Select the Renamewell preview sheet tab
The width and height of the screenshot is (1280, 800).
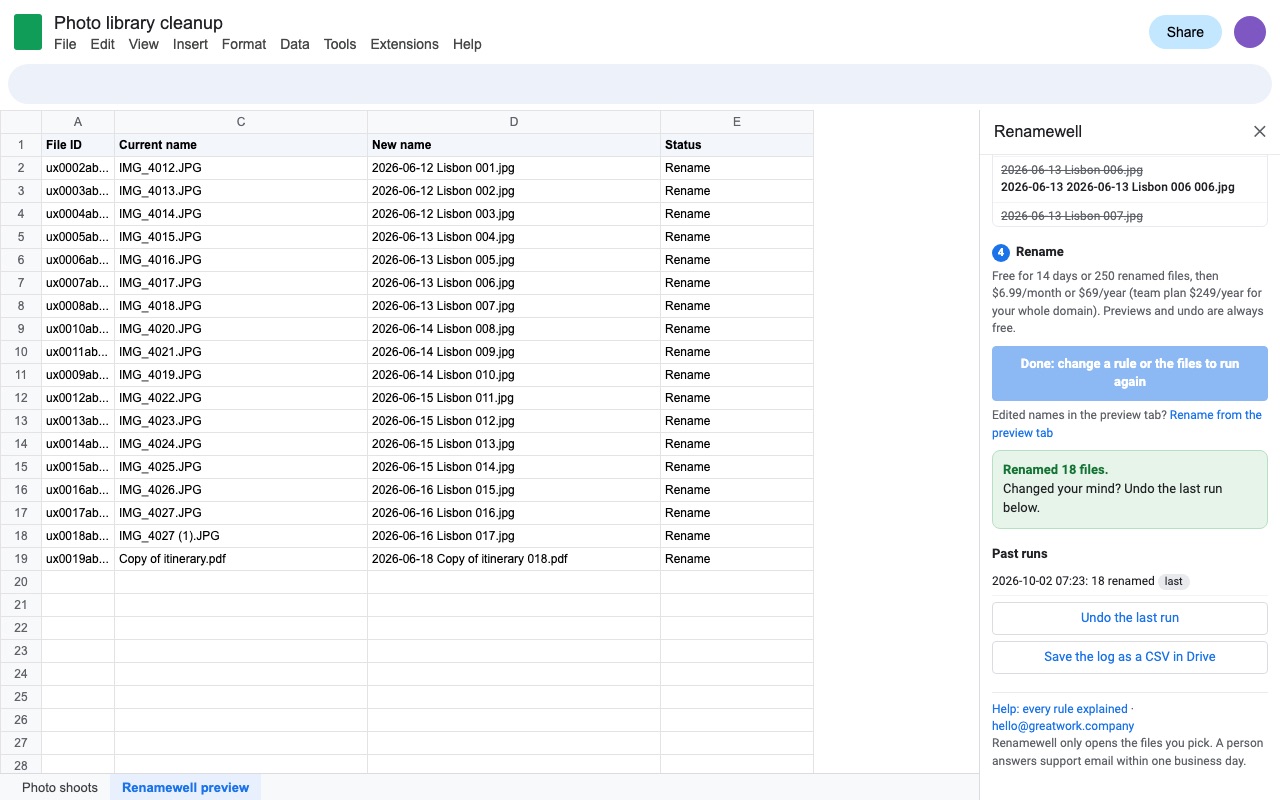click(186, 787)
